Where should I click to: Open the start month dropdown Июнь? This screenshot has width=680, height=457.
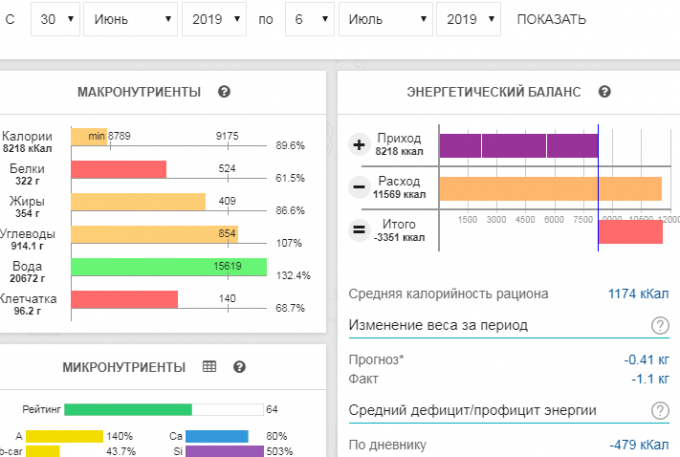[x=130, y=20]
